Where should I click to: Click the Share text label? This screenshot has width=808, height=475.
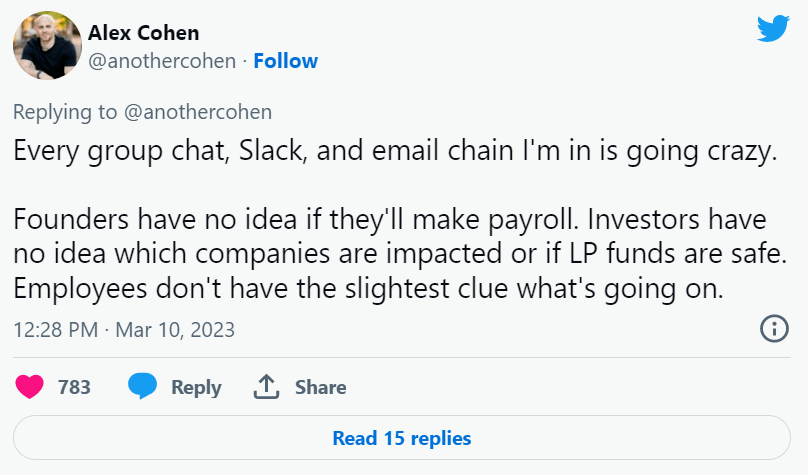[320, 387]
